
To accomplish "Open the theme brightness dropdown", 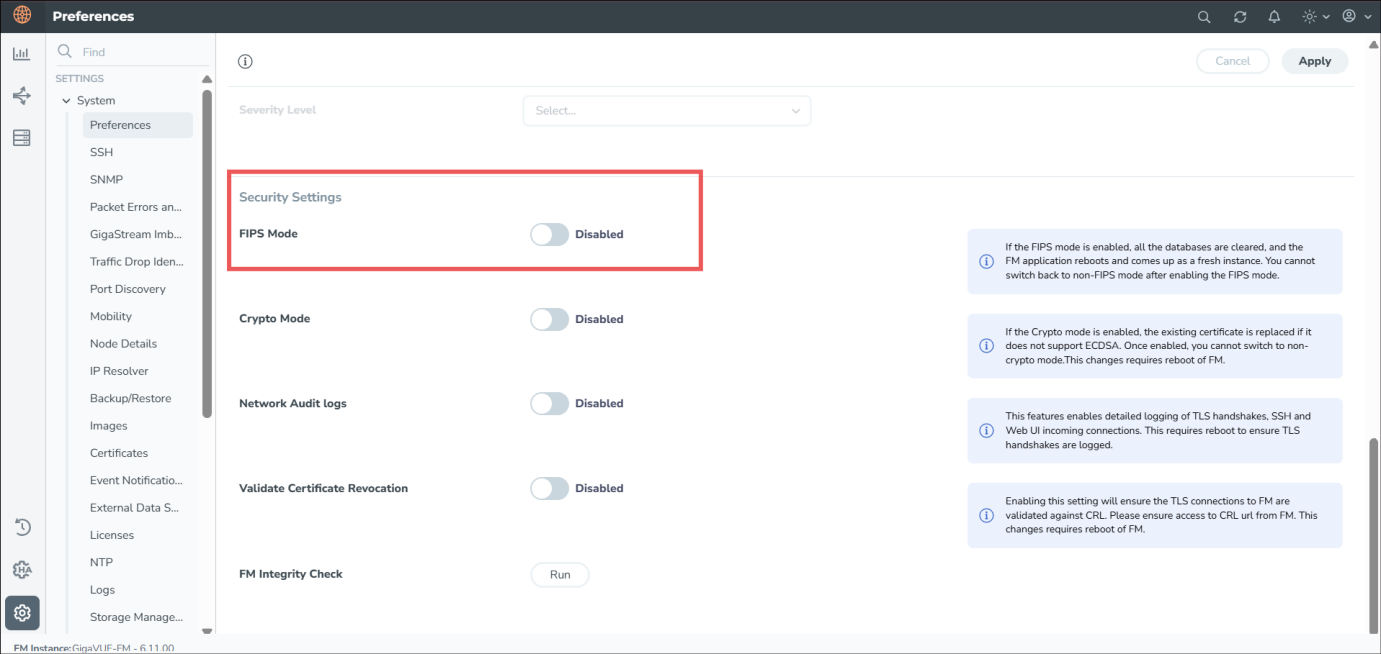I will click(1315, 17).
